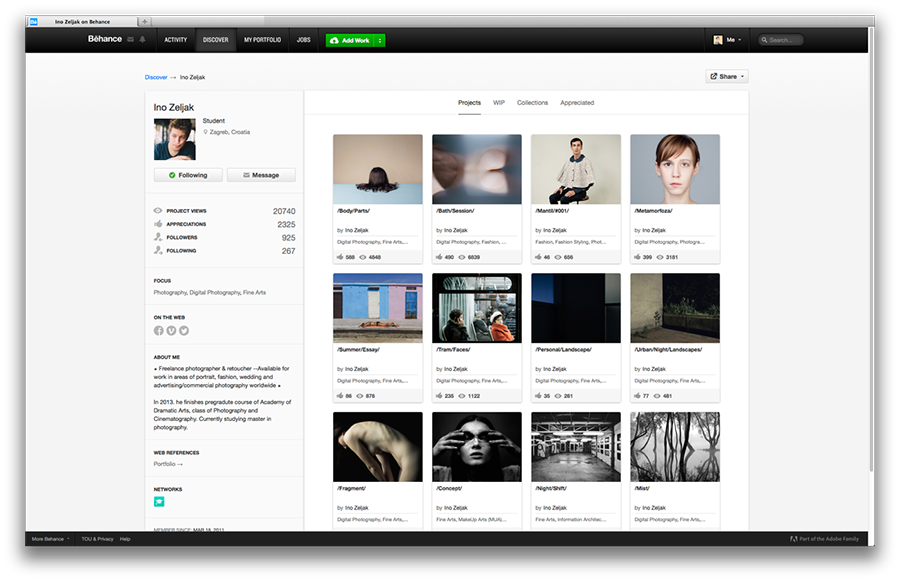Select the Ino Zeljak on Behance browser tab
The width and height of the screenshot is (900, 581).
(83, 22)
